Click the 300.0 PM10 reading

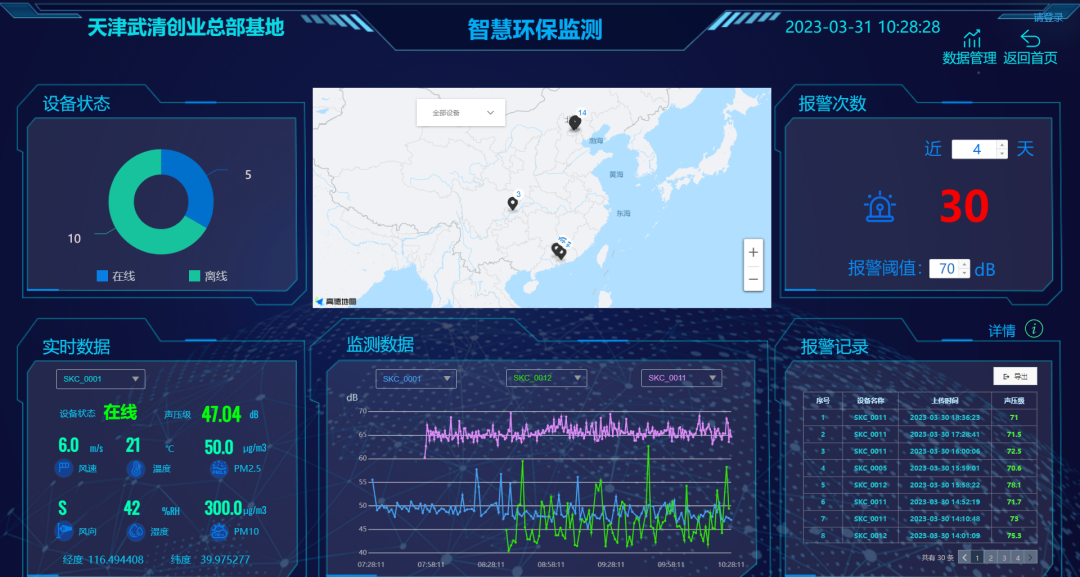click(x=223, y=508)
